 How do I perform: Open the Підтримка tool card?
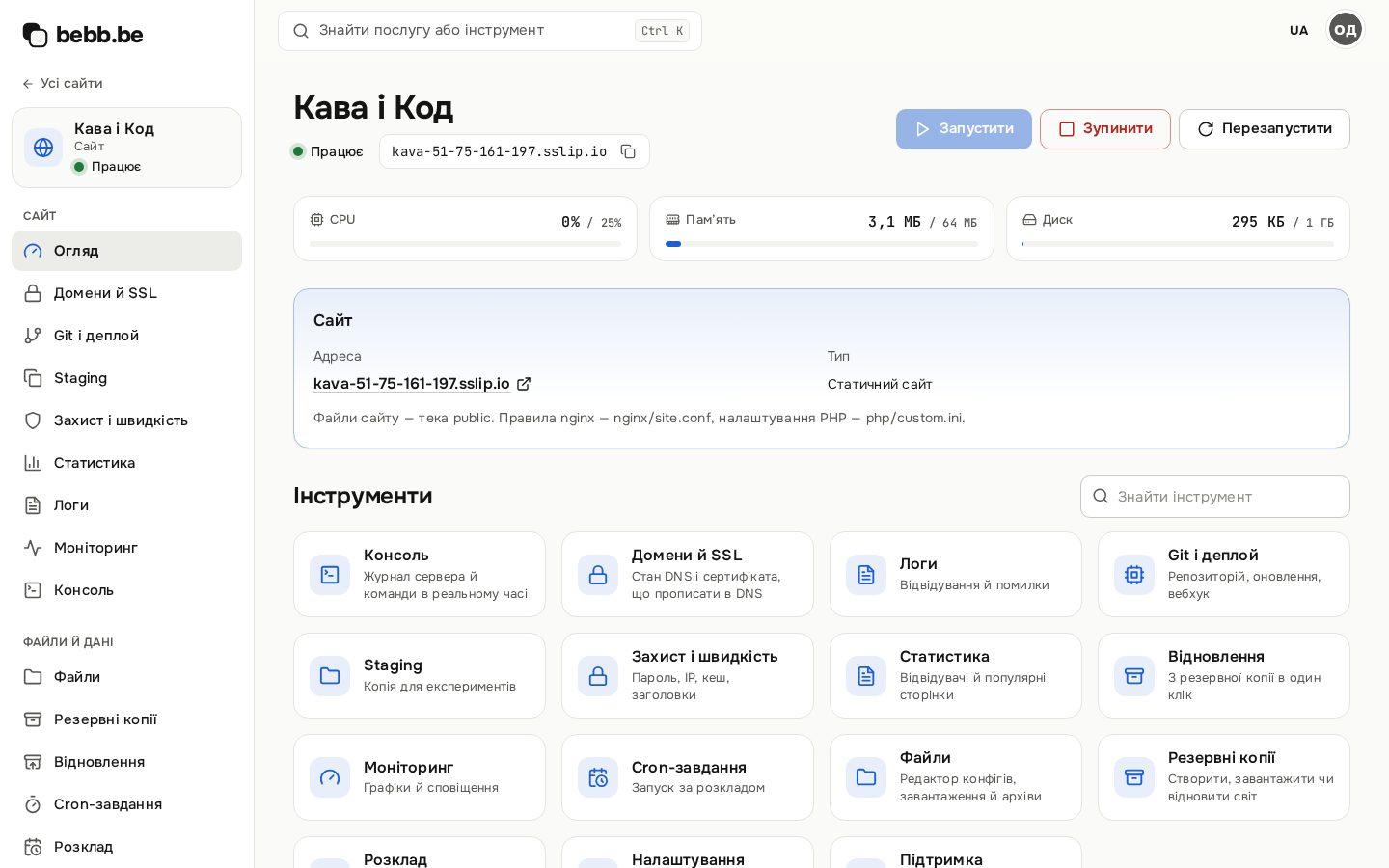[x=956, y=853]
